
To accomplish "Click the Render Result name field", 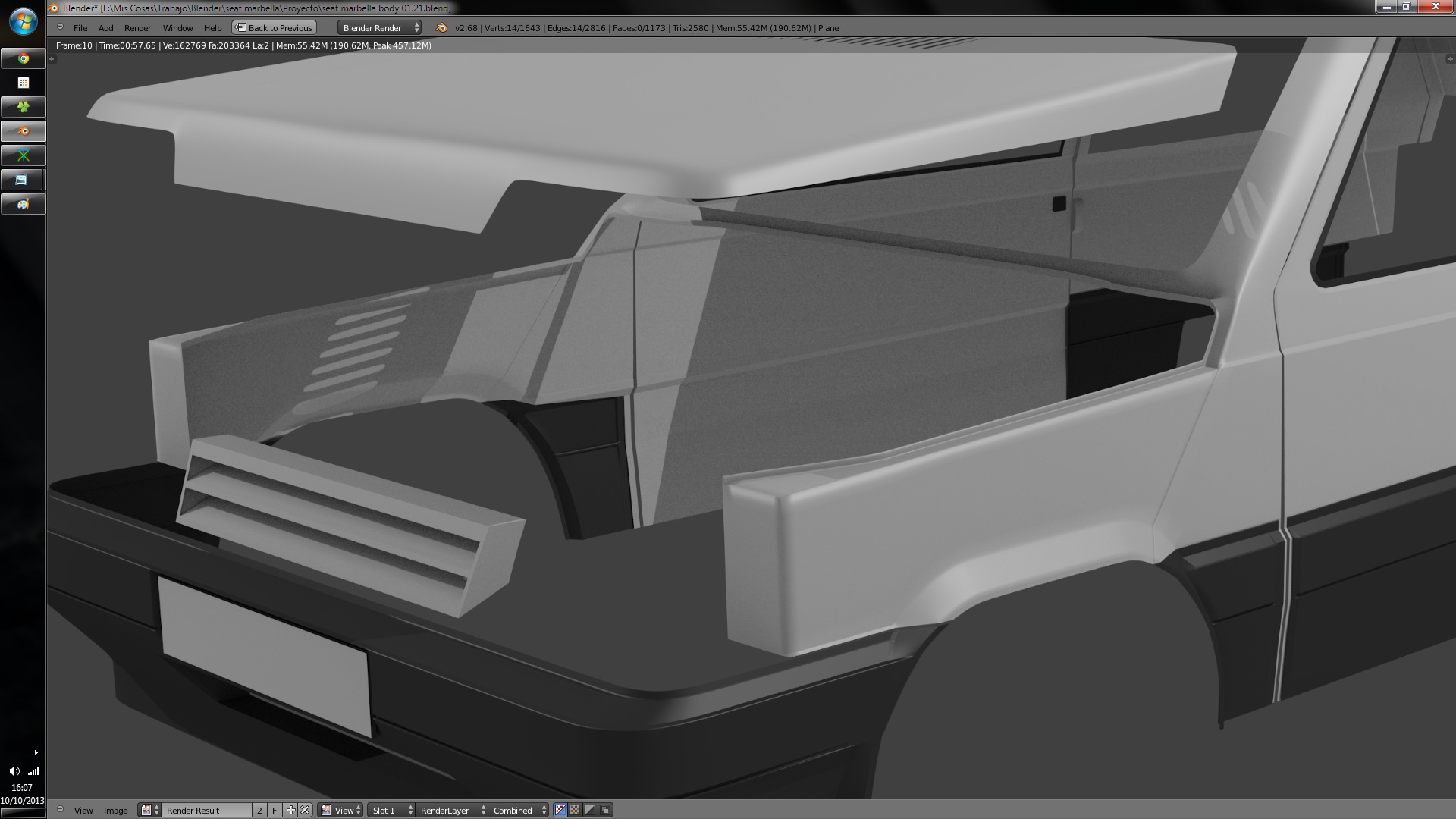I will [206, 810].
